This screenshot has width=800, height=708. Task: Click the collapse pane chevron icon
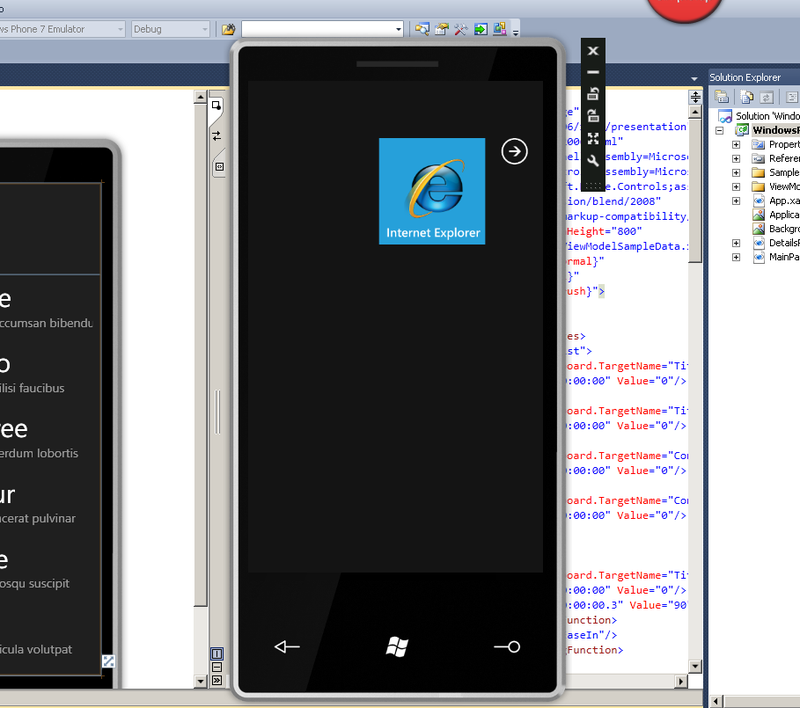click(217, 680)
